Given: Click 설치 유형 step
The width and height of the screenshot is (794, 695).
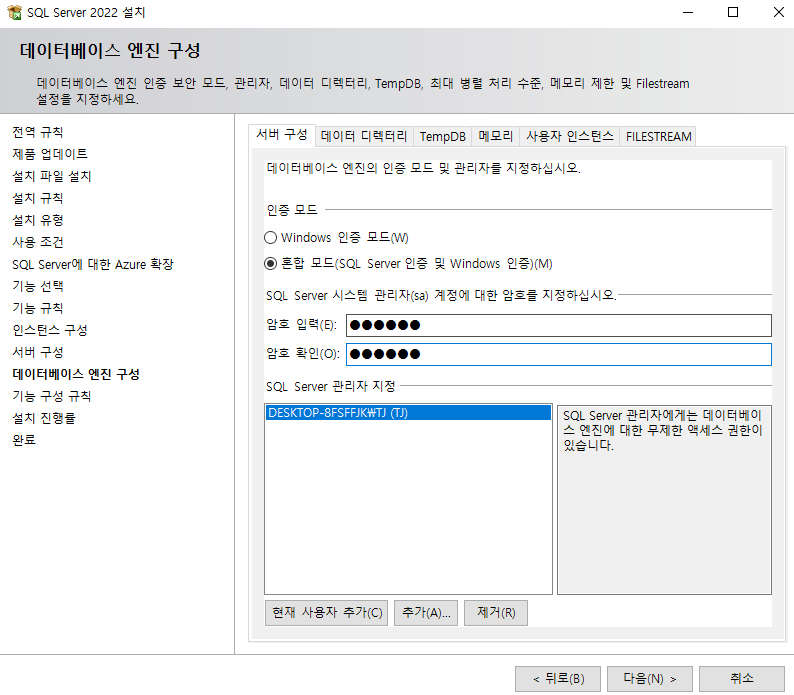Looking at the screenshot, I should 38,220.
